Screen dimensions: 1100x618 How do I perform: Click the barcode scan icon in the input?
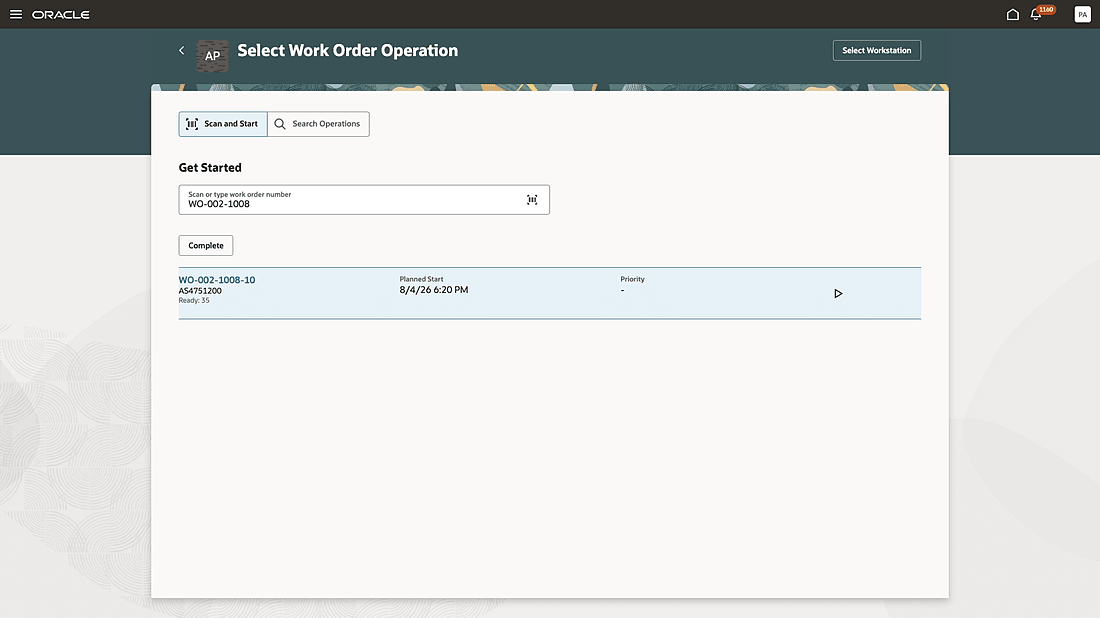(532, 200)
